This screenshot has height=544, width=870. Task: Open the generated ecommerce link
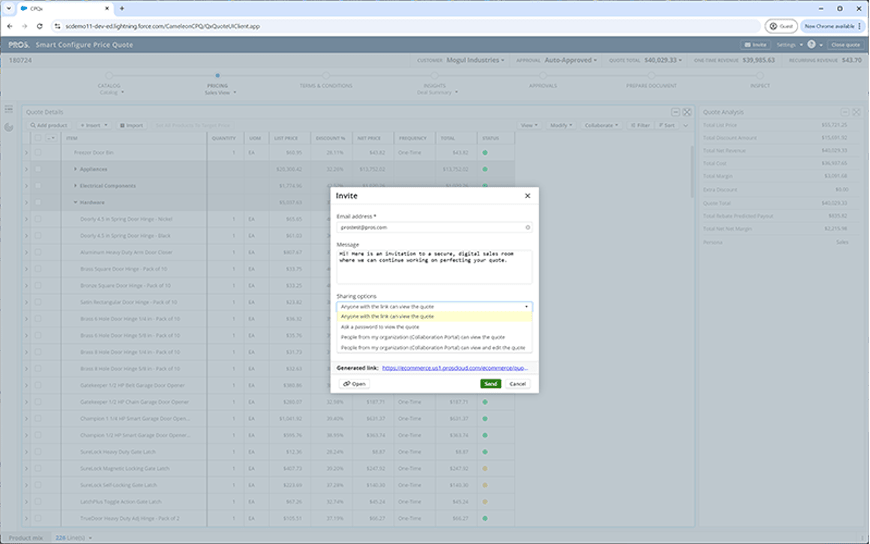[x=455, y=368]
